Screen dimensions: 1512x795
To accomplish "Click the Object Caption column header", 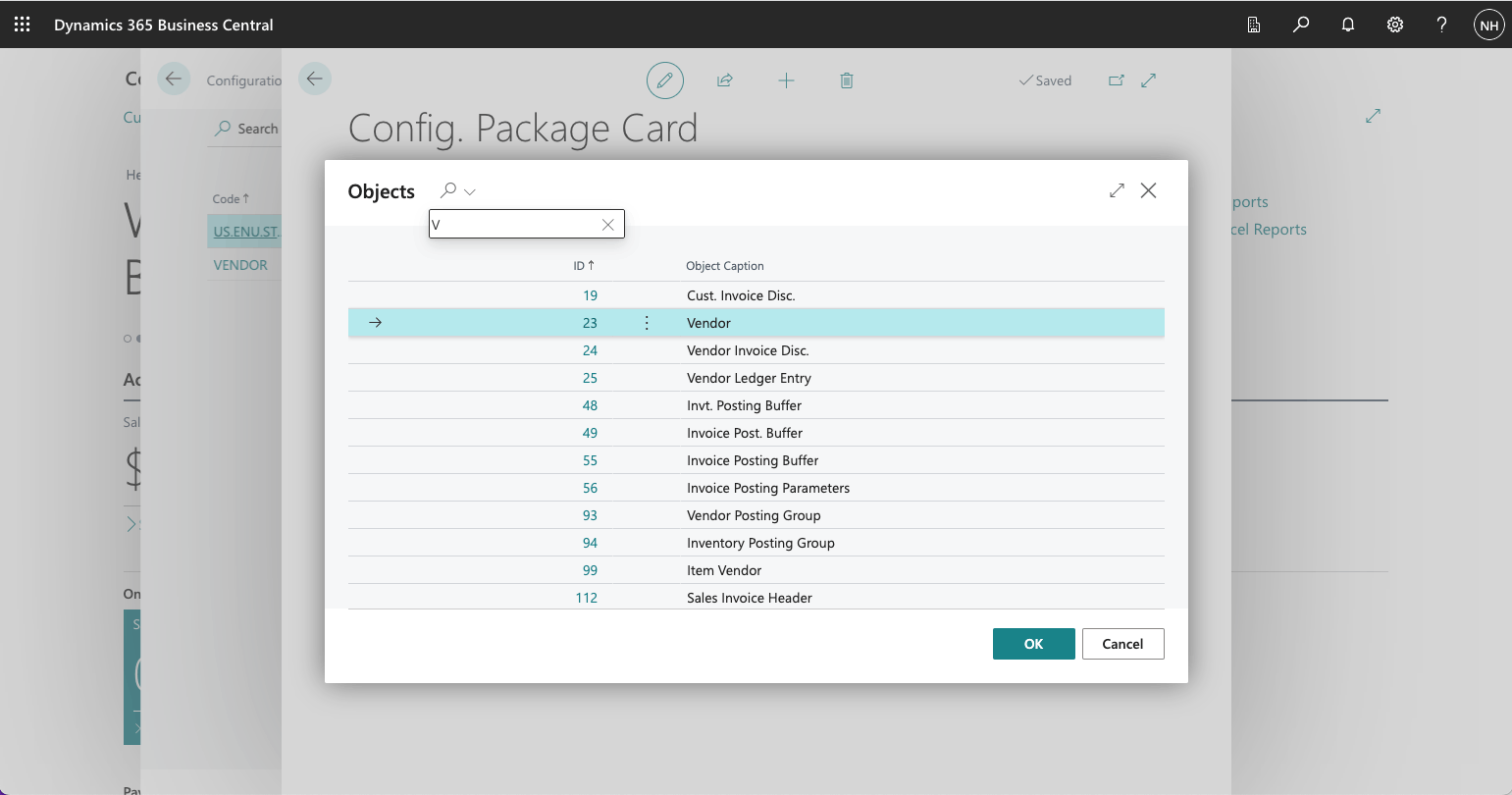I will coord(724,266).
